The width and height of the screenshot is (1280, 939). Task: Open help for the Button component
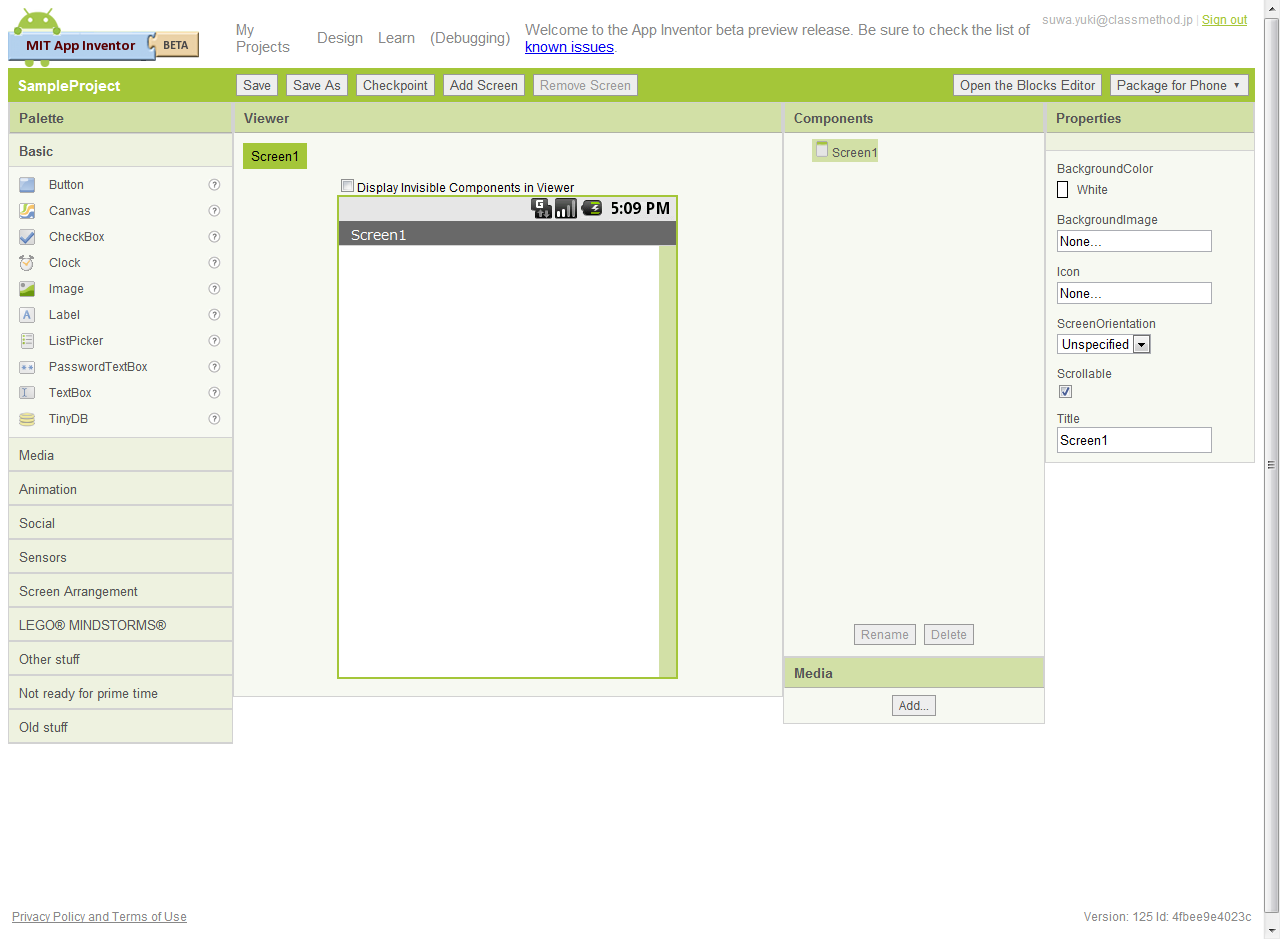(x=214, y=185)
